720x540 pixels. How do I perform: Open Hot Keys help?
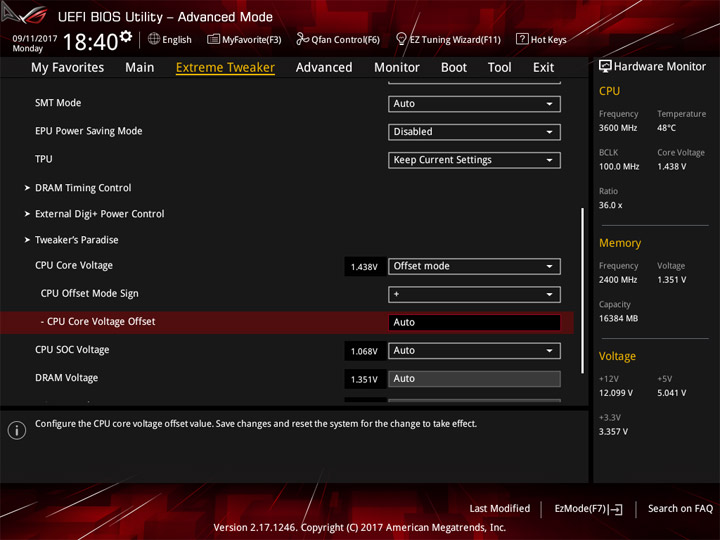541,39
